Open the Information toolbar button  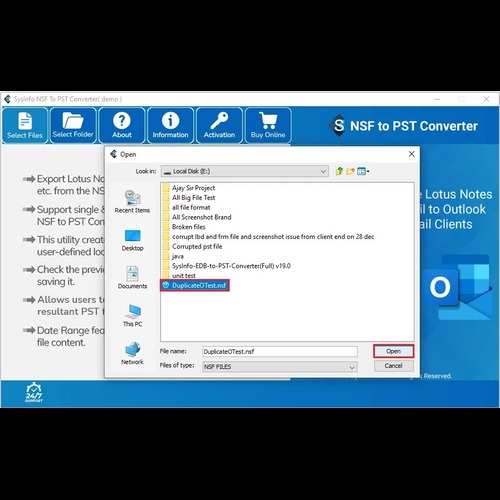click(x=170, y=125)
